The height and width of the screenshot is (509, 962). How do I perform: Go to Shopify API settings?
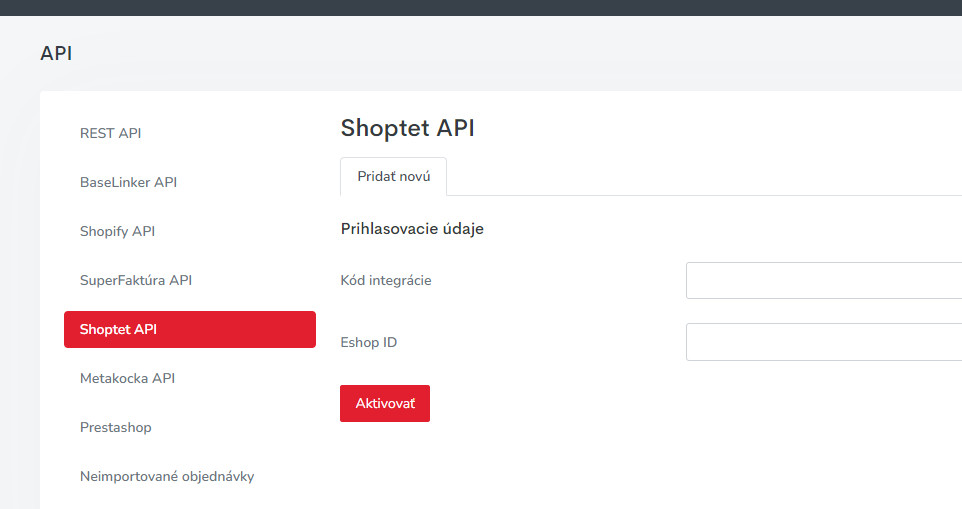coord(117,231)
